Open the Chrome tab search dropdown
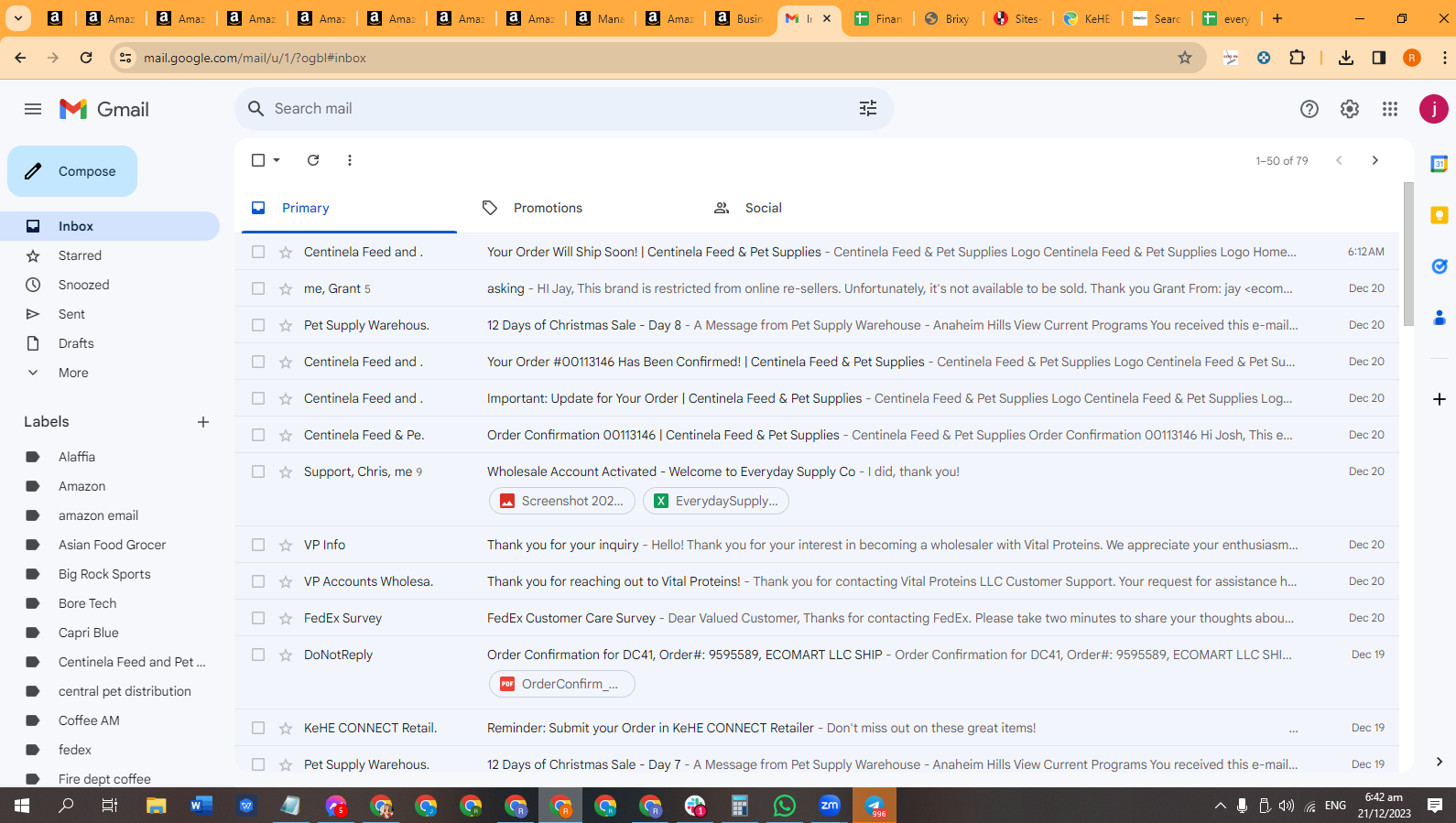The width and height of the screenshot is (1456, 823). pyautogui.click(x=18, y=18)
